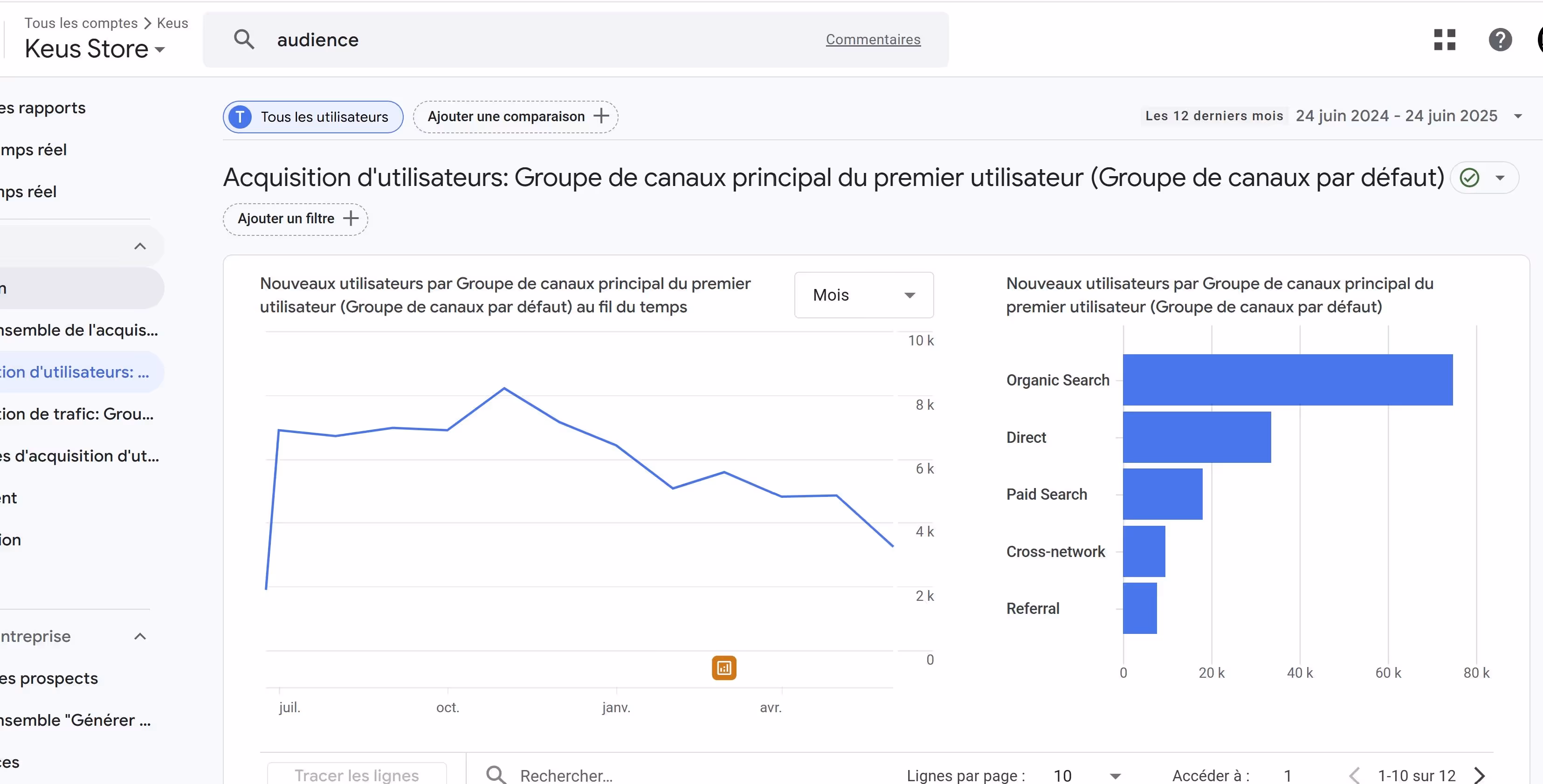Expand the date range picker arrow
This screenshot has height=784, width=1543.
tap(1518, 116)
